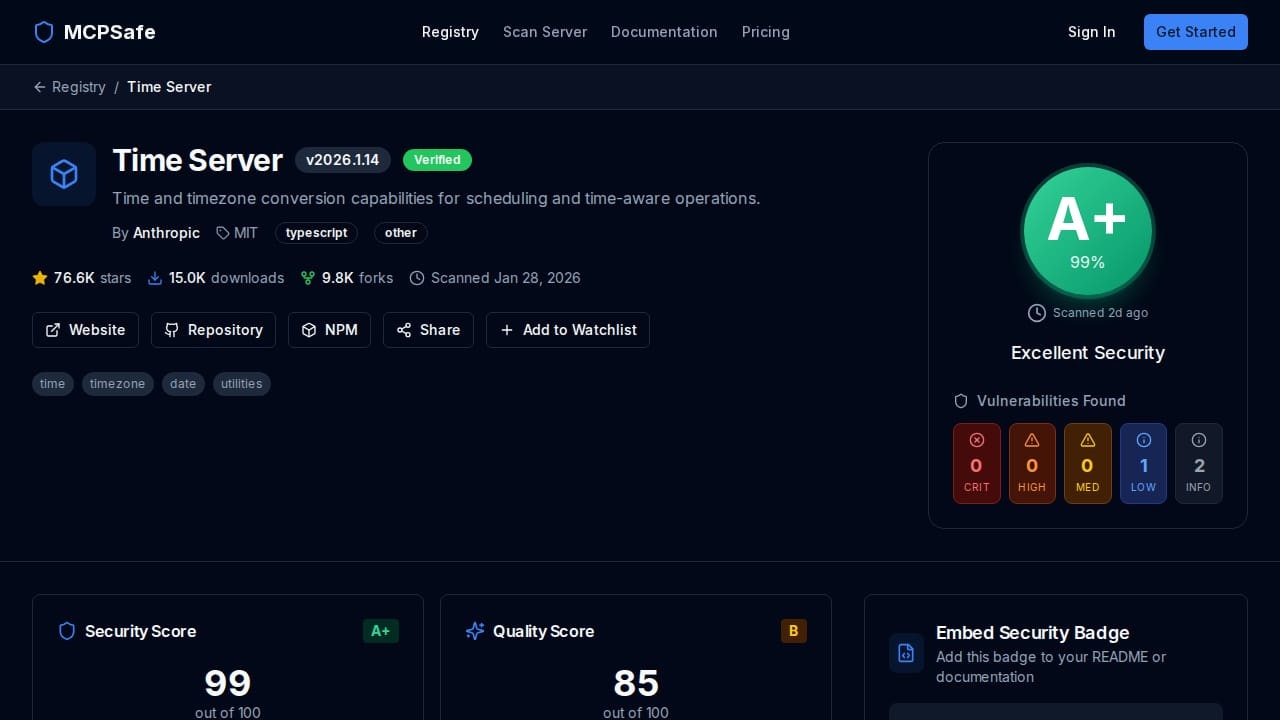Image resolution: width=1280 pixels, height=720 pixels.
Task: Select the v2026.1.14 version badge
Action: pos(342,160)
